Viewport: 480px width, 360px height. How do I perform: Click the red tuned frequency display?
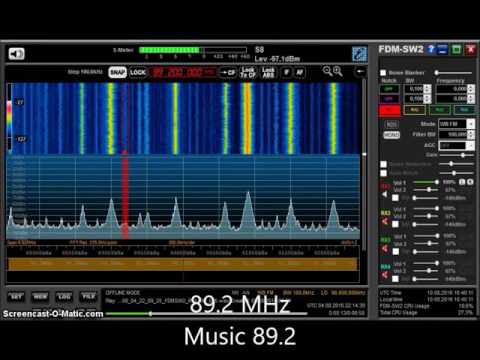tap(183, 72)
